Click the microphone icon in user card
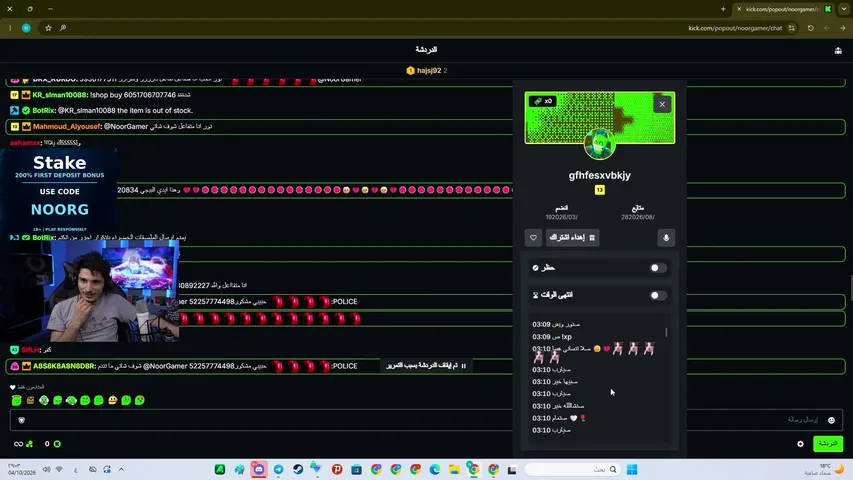Screen dimensions: 853x480 point(666,238)
